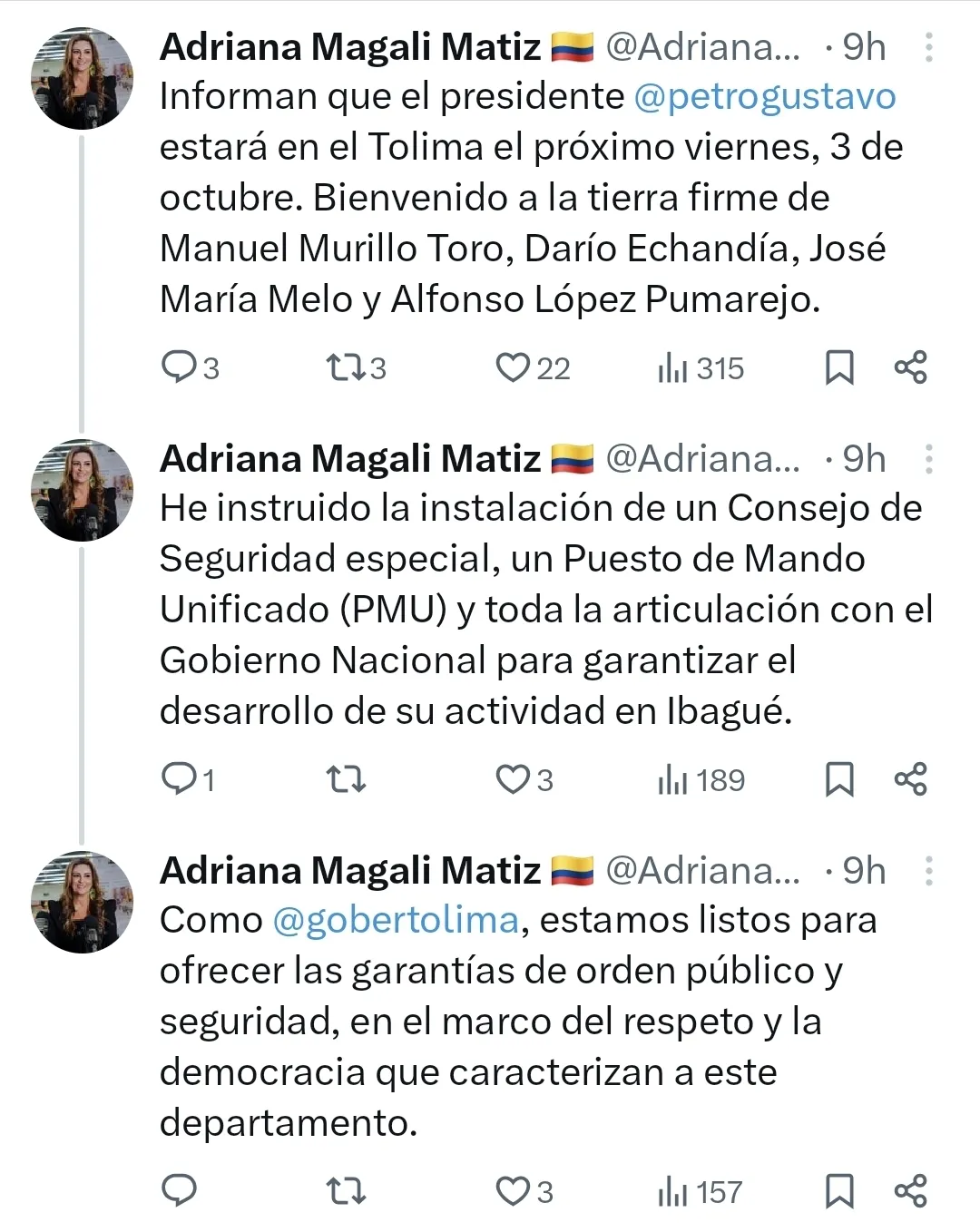Retweet the tweet mentioning @petrogustavo
The image size is (980, 1232).
(345, 367)
